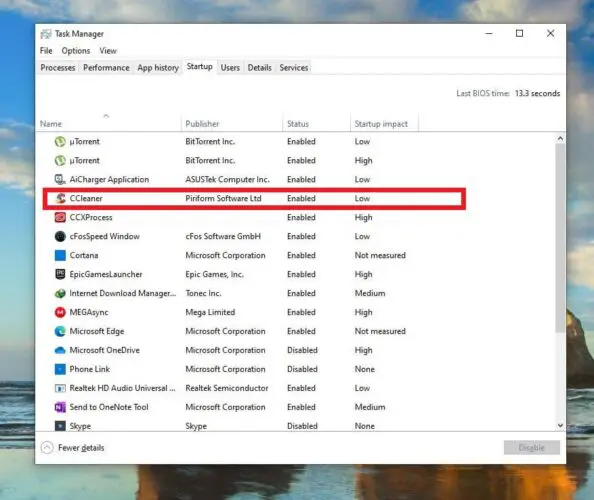Select the CCleaner row name

tap(86, 198)
